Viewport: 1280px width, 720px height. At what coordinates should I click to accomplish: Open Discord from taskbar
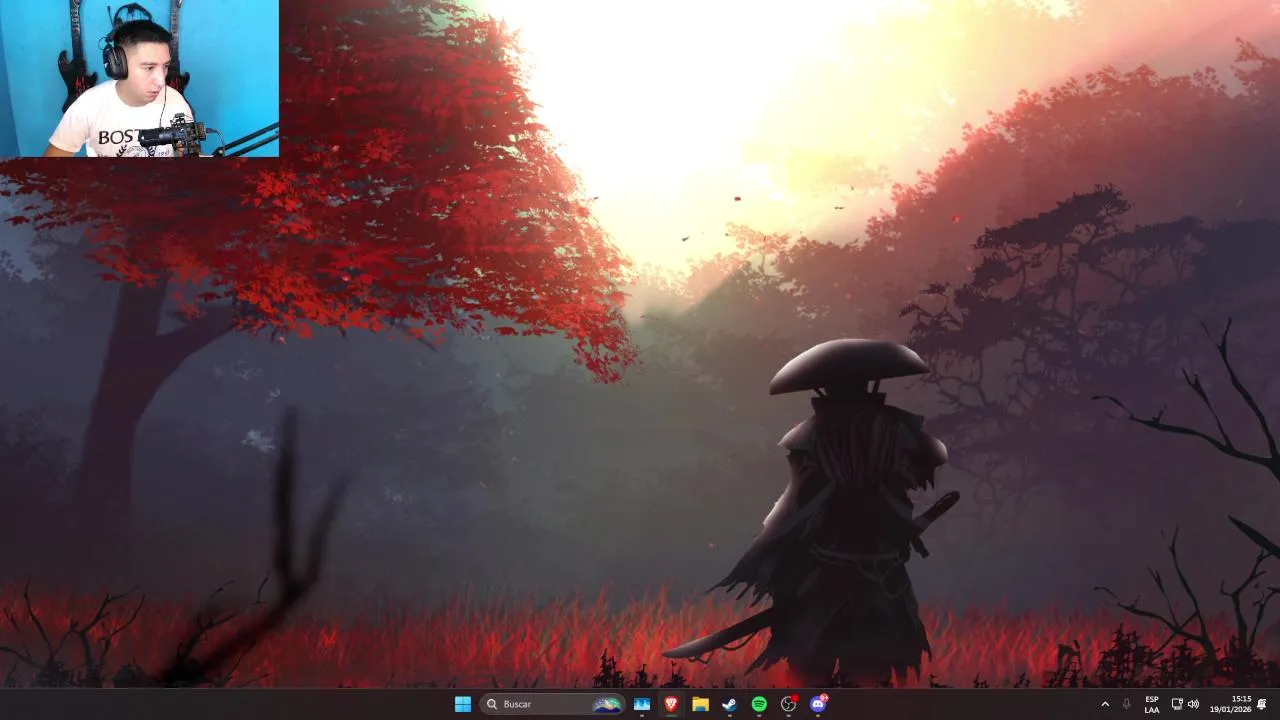[x=819, y=704]
